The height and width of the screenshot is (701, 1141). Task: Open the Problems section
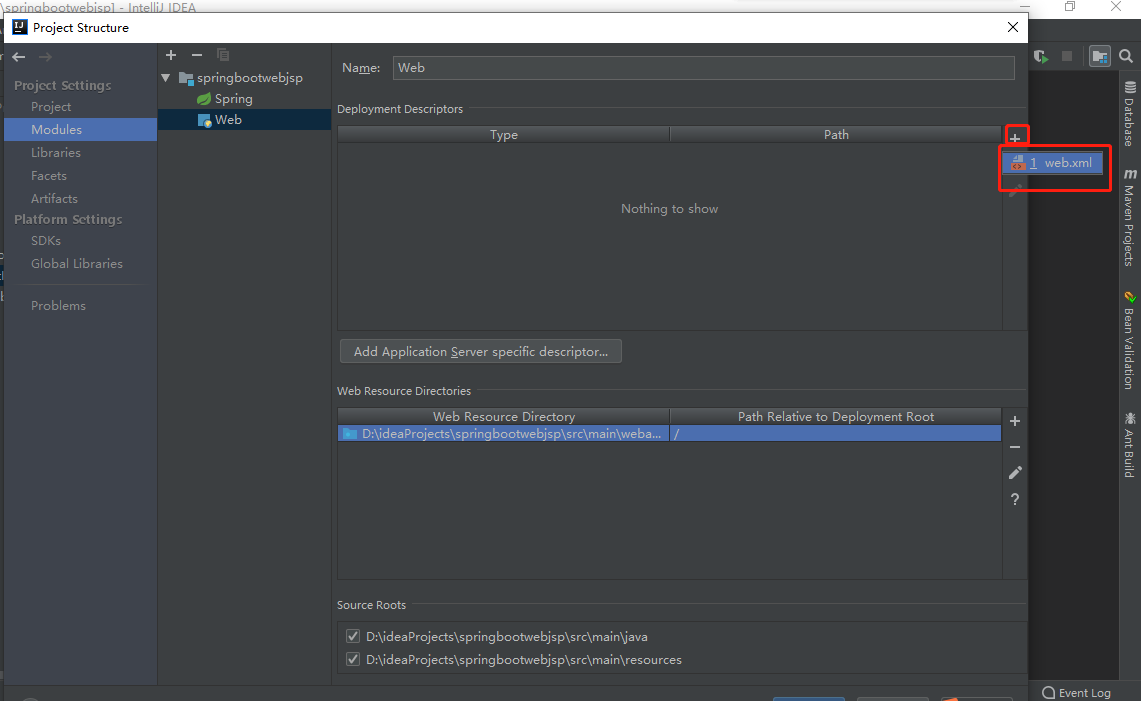[58, 306]
